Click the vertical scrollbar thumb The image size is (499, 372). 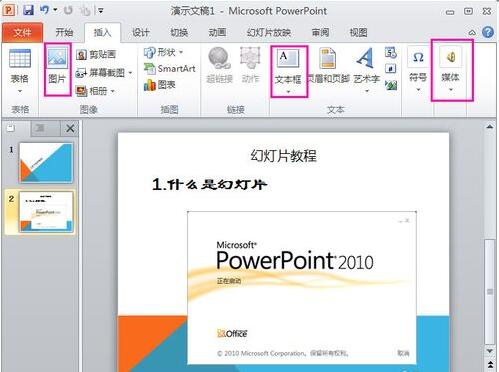coord(489,292)
